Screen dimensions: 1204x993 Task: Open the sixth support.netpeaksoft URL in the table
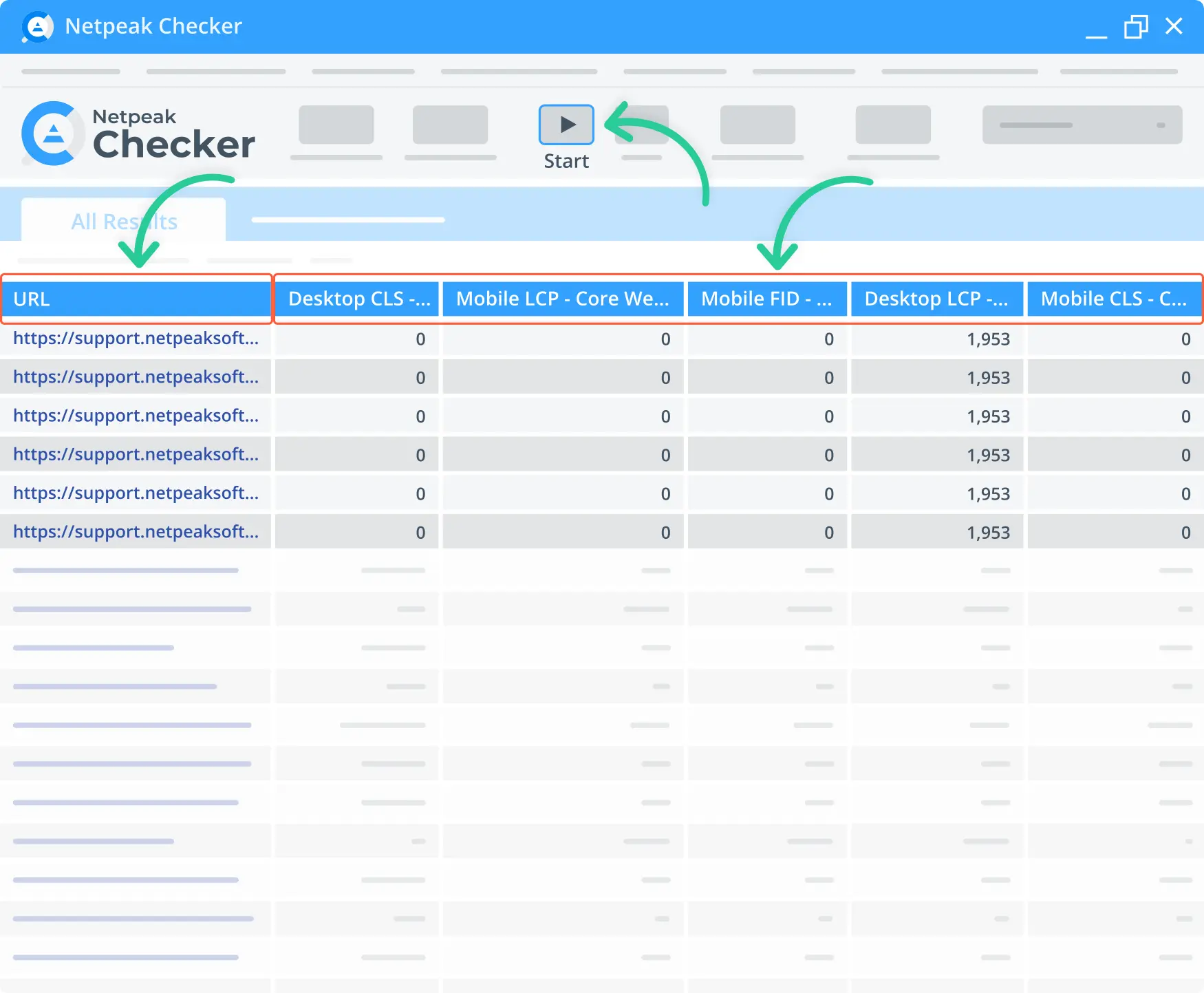click(x=136, y=532)
